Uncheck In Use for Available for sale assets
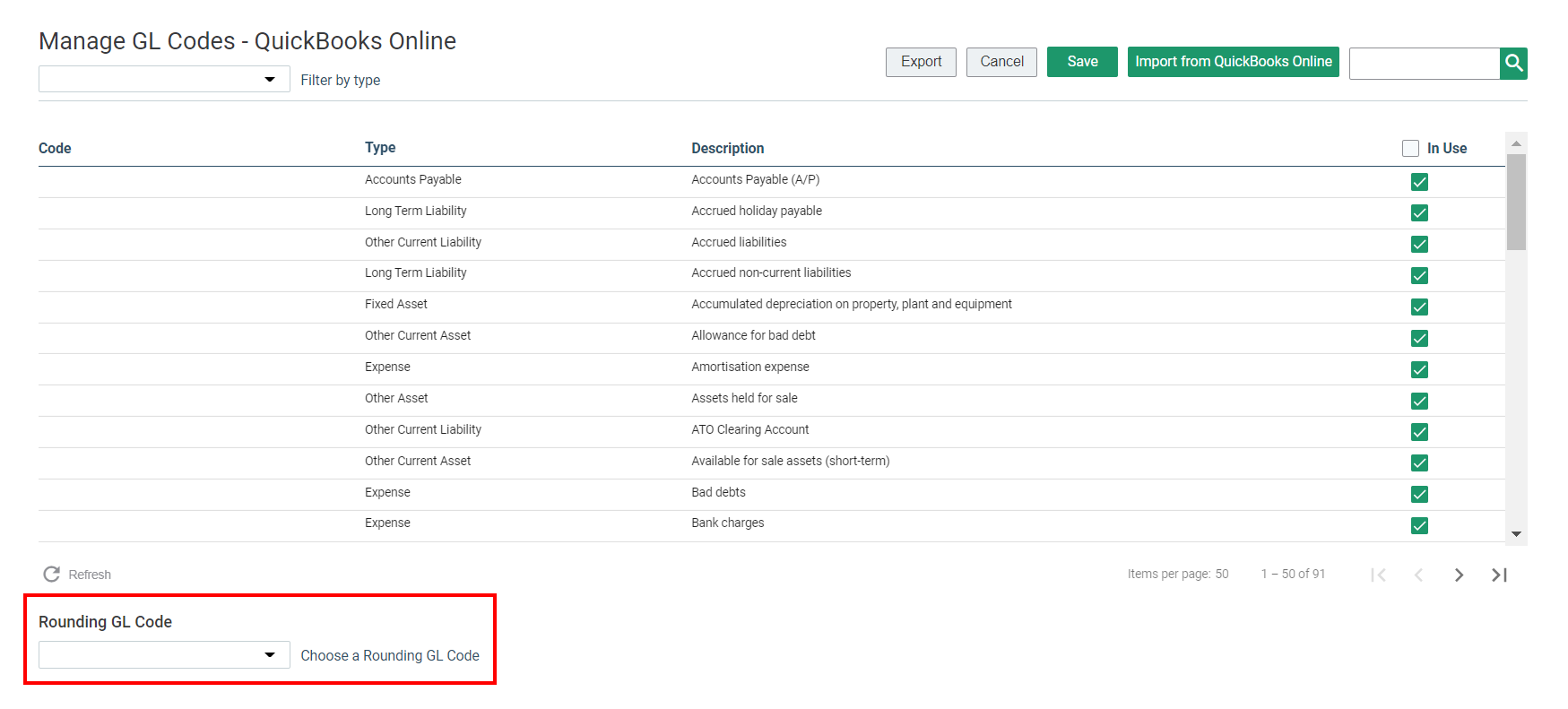Viewport: 1568px width, 709px height. (x=1419, y=463)
